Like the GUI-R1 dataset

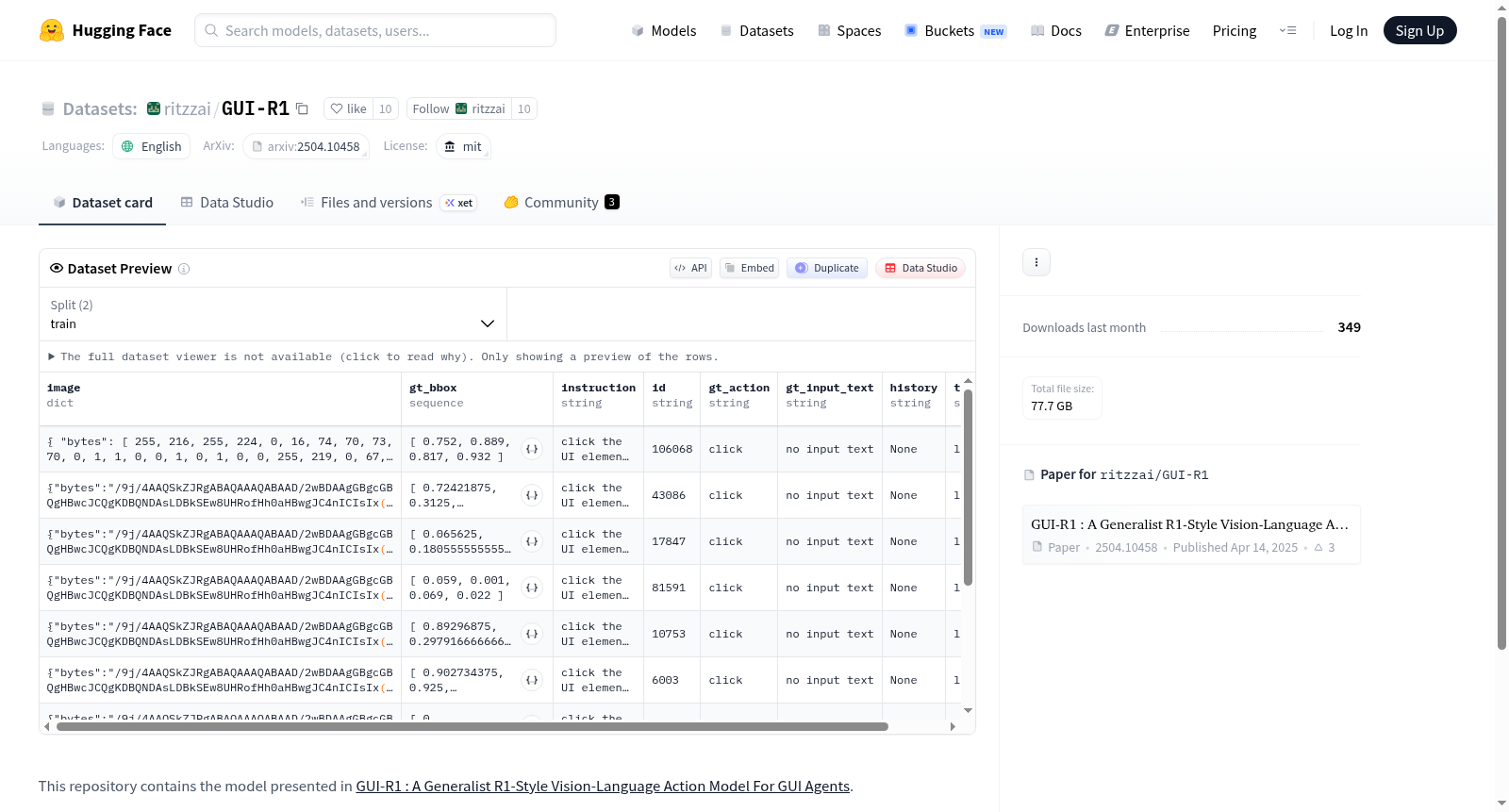coord(348,108)
